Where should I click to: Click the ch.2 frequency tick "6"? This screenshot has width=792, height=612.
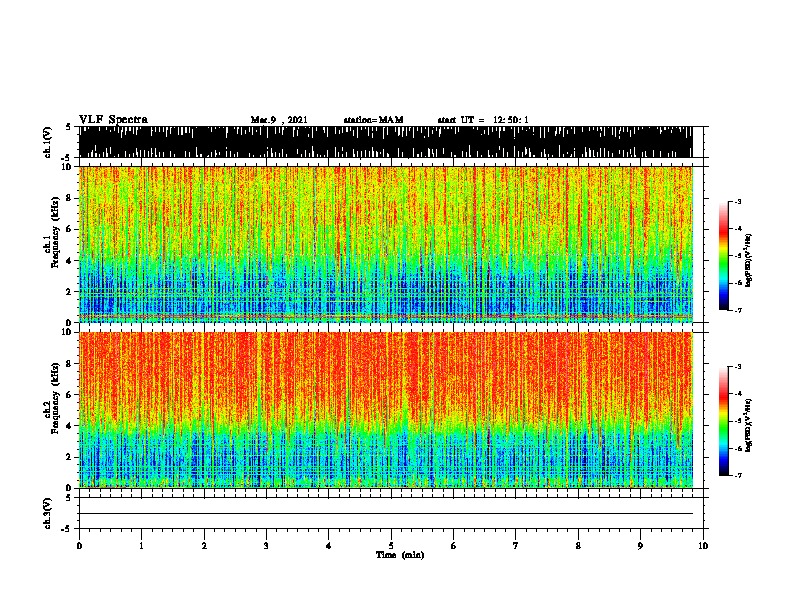[69, 395]
